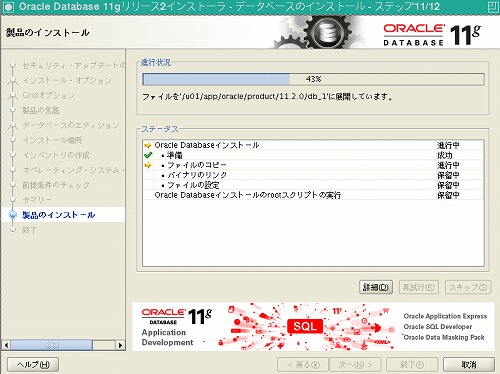Click the 43% installation progress bar

[x=313, y=79]
